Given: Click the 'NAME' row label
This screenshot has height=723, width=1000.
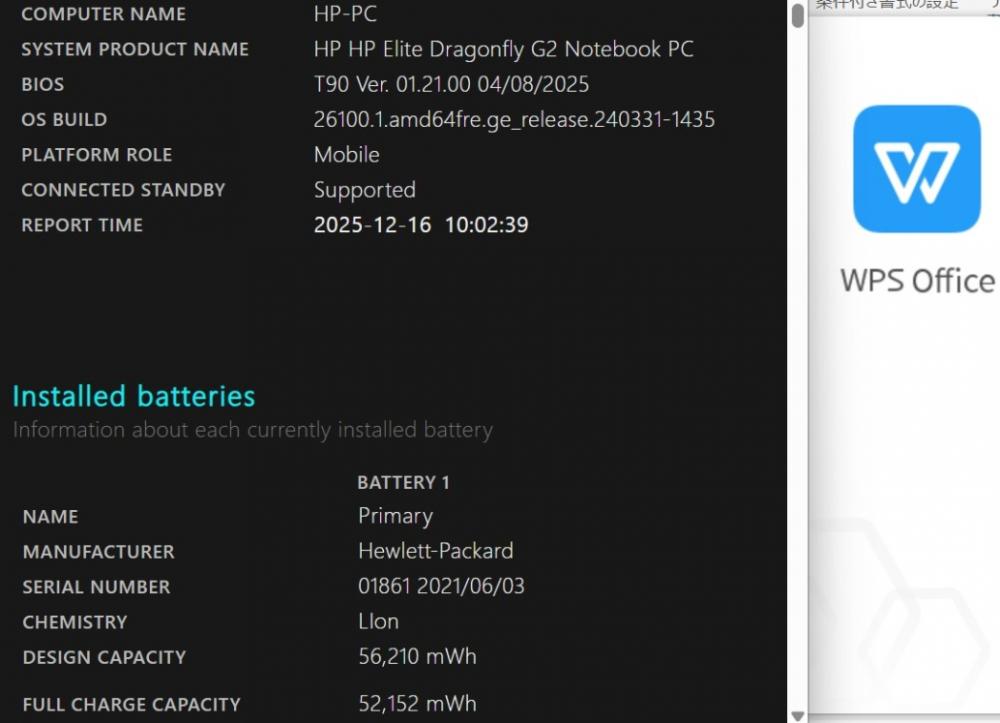Looking at the screenshot, I should [x=50, y=516].
